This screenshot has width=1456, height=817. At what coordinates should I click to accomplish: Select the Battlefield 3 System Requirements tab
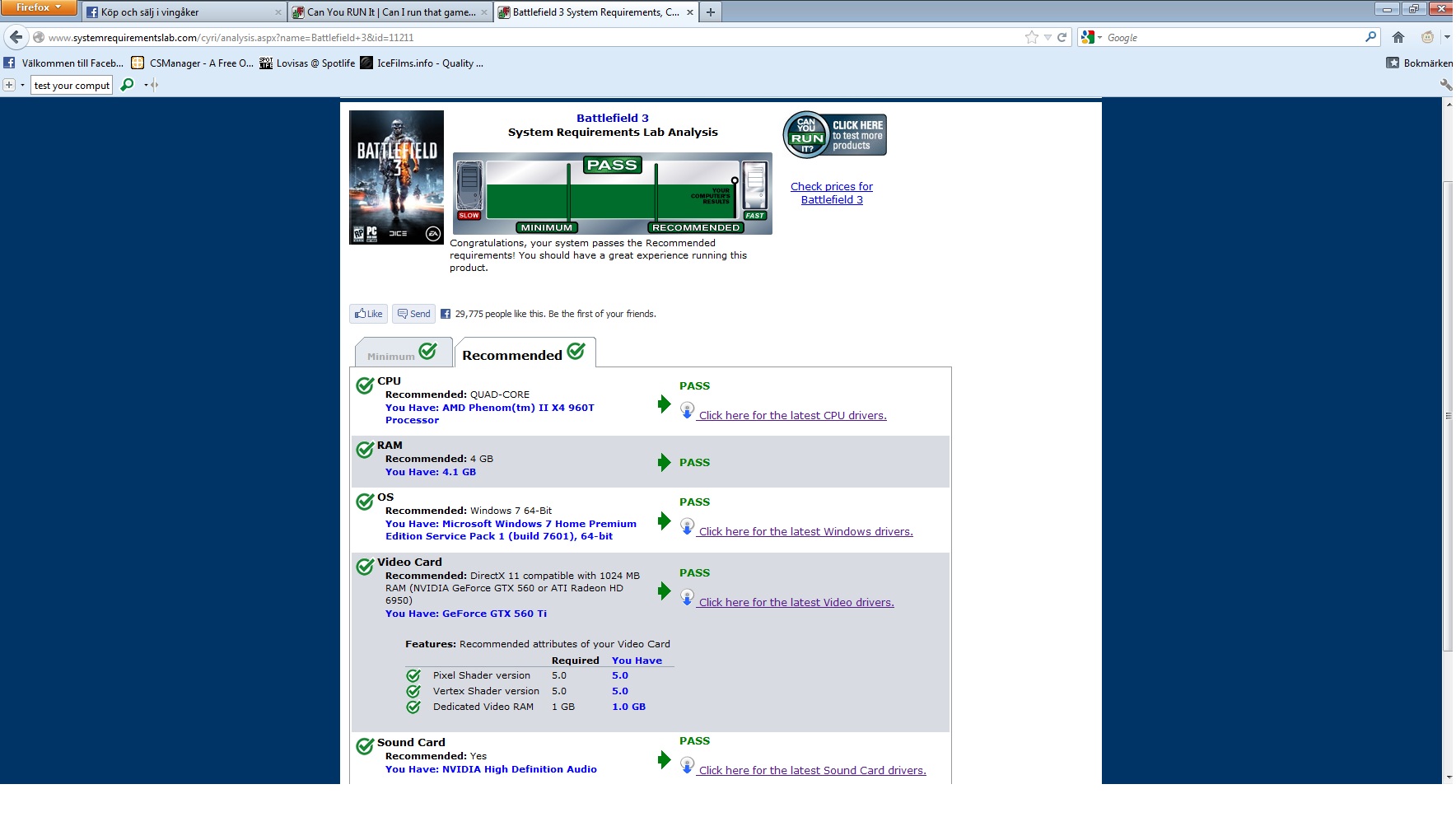(x=596, y=12)
